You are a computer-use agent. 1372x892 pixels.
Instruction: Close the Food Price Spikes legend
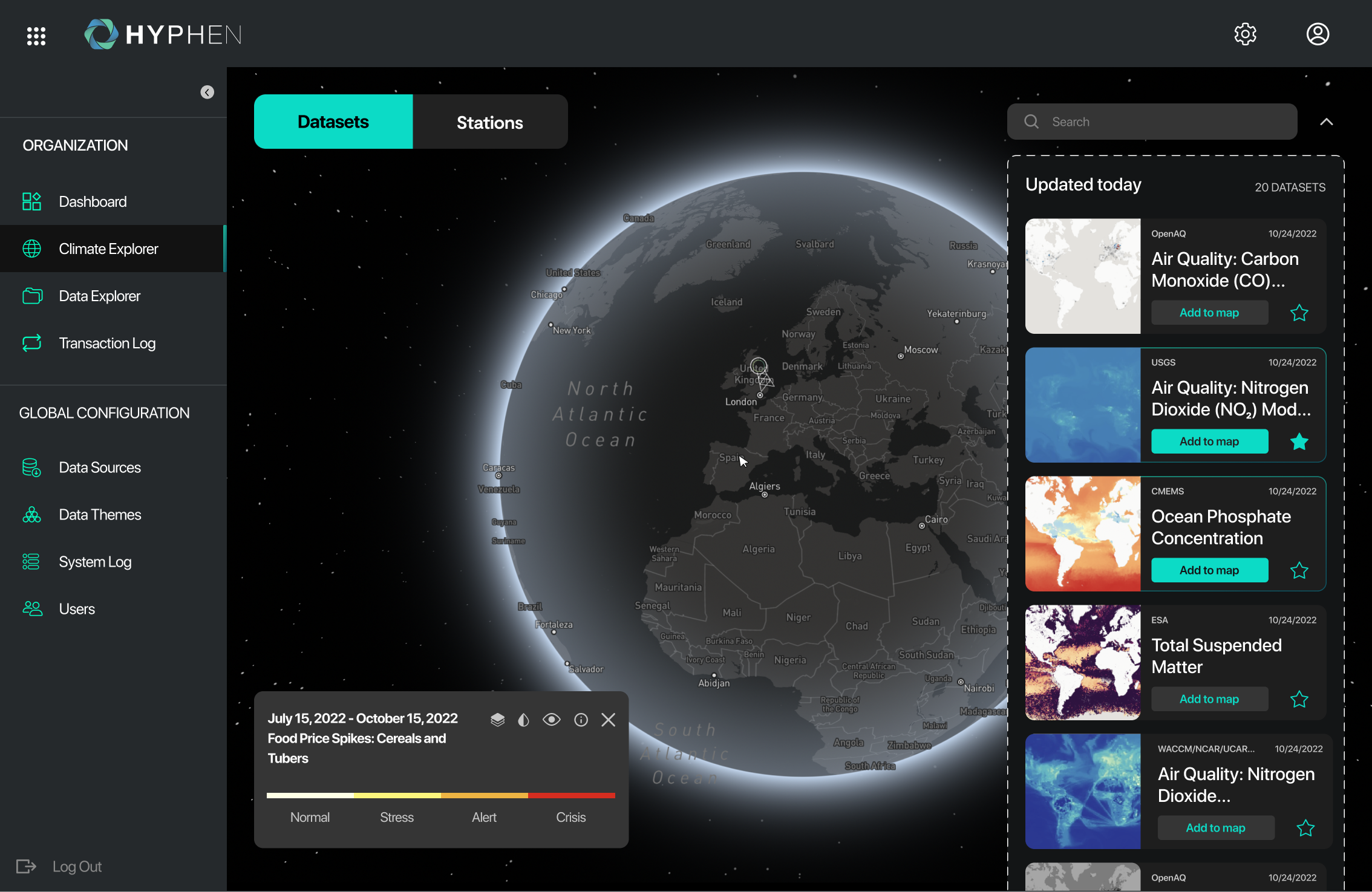coord(608,720)
